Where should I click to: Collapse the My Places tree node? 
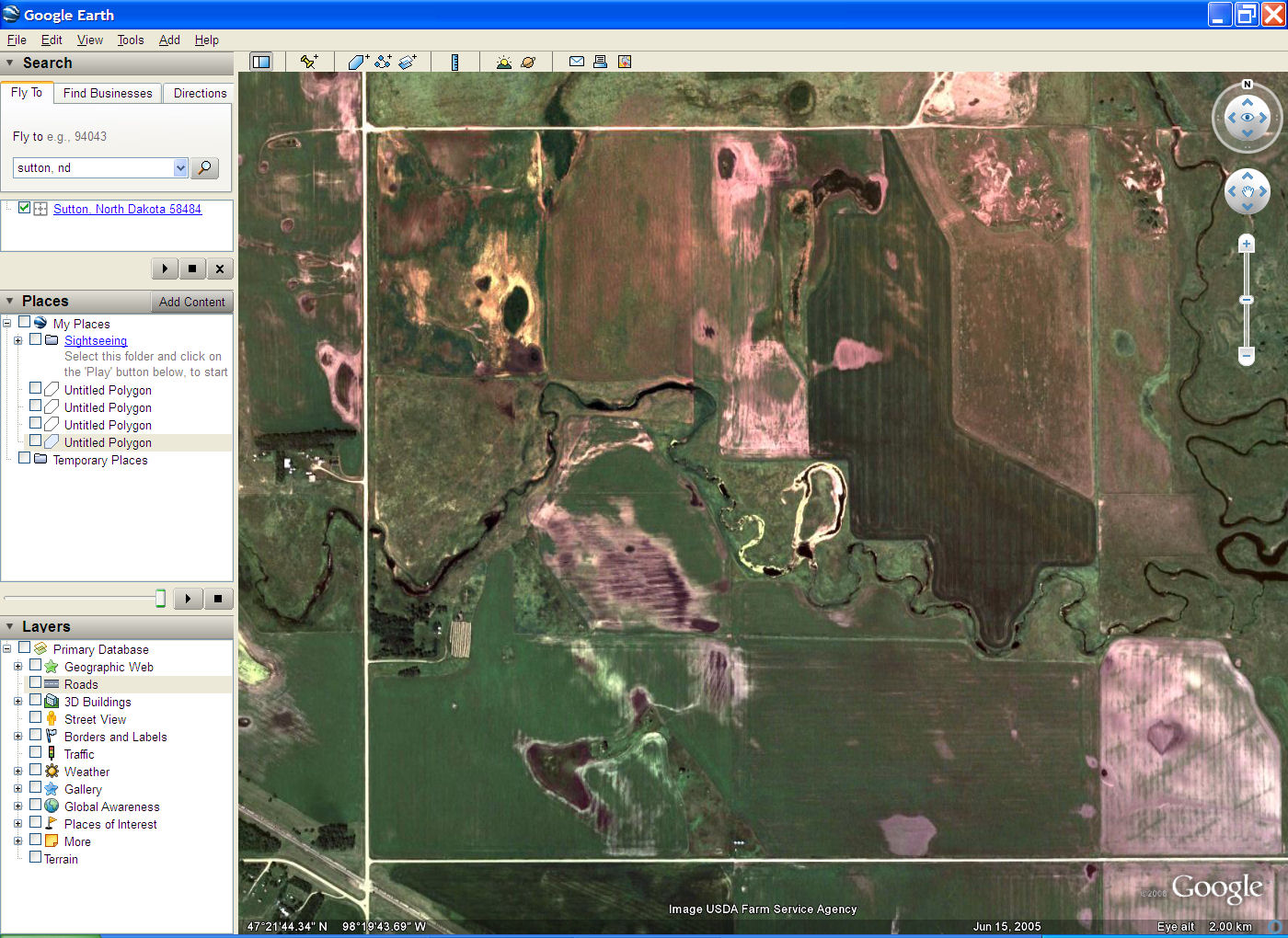tap(6, 323)
